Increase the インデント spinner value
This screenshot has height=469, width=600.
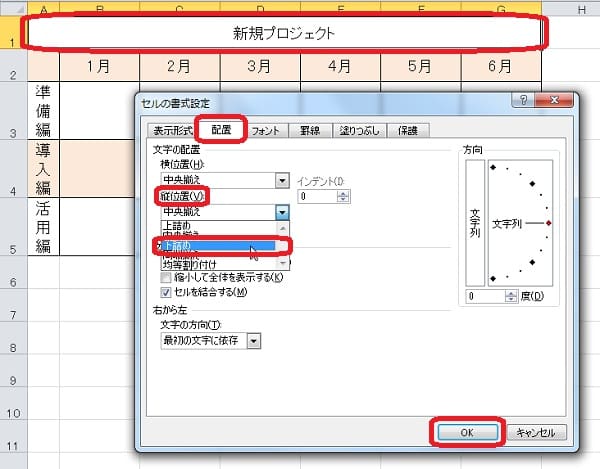pos(345,193)
